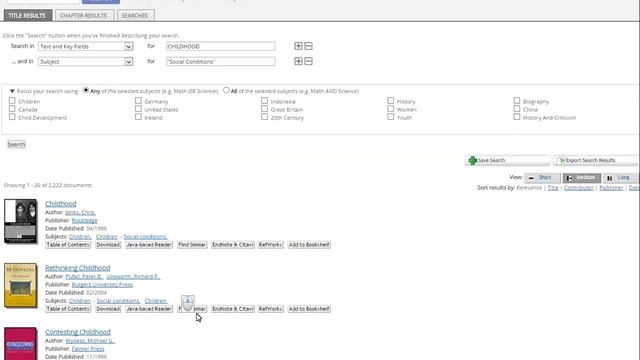The height and width of the screenshot is (360, 640).
Task: Switch to Medium view
Action: click(582, 178)
